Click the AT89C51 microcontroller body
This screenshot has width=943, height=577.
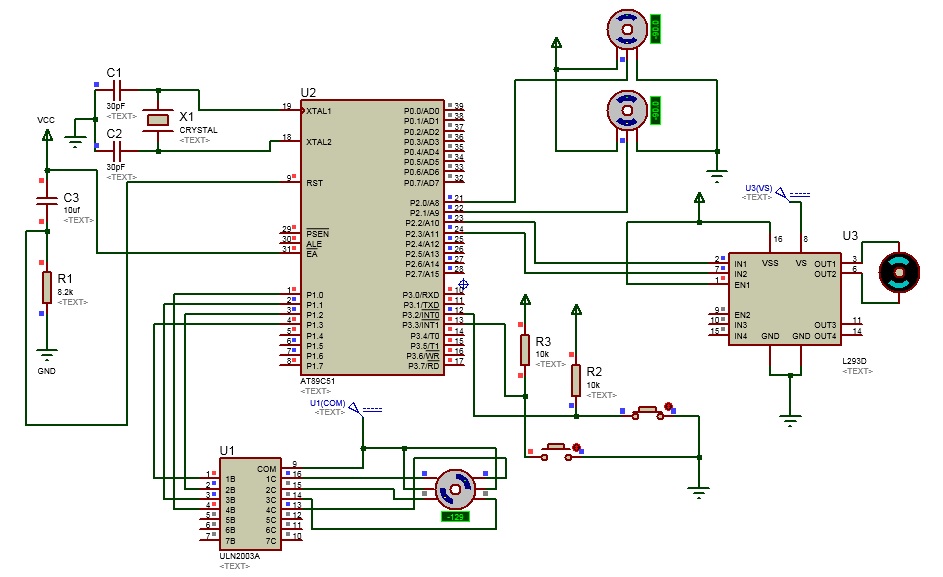coord(372,238)
